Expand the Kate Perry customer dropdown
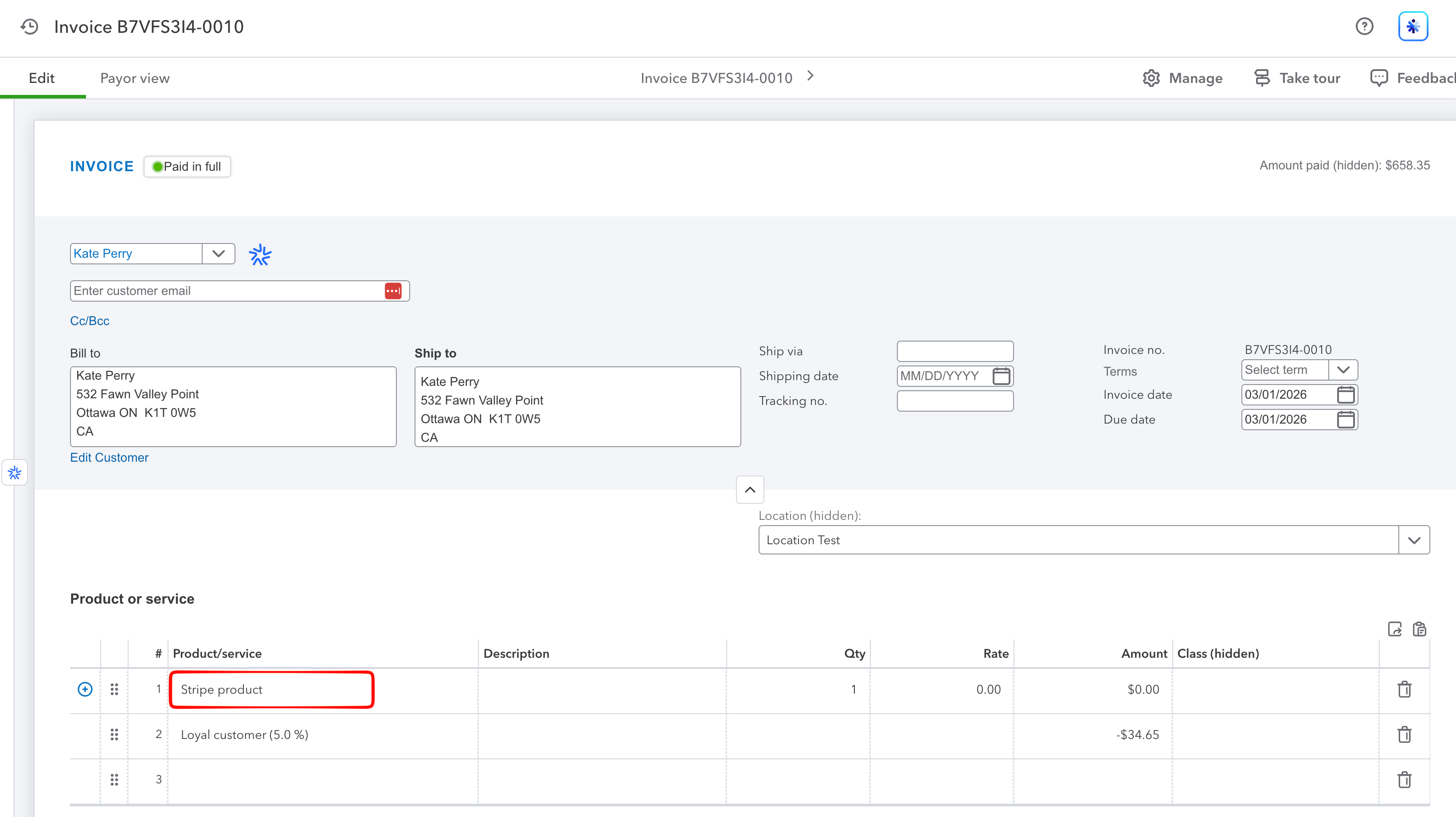Viewport: 1456px width, 817px height. point(218,253)
